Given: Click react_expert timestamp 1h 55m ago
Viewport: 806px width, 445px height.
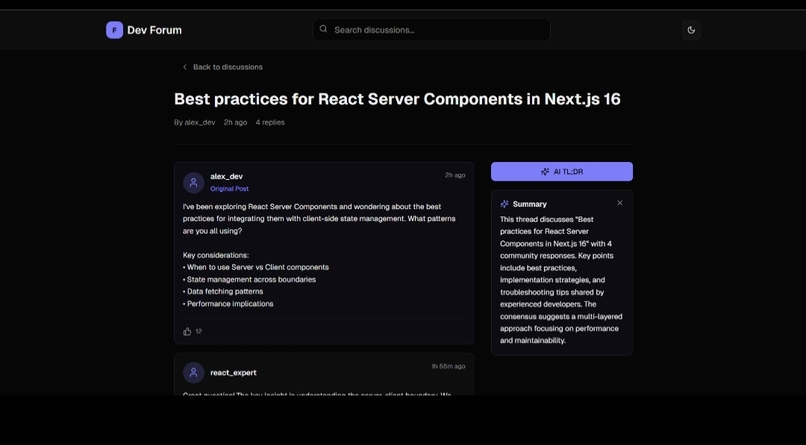Looking at the screenshot, I should [x=448, y=366].
